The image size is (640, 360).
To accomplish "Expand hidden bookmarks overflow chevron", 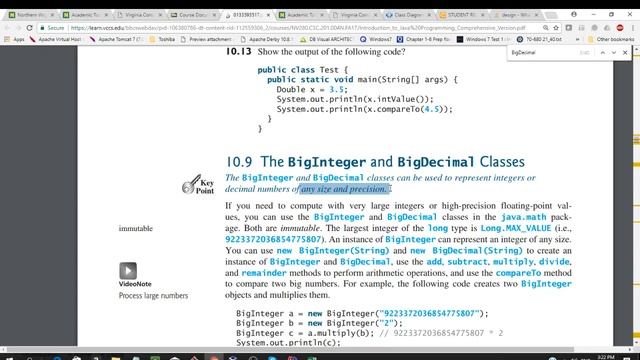I will click(577, 39).
